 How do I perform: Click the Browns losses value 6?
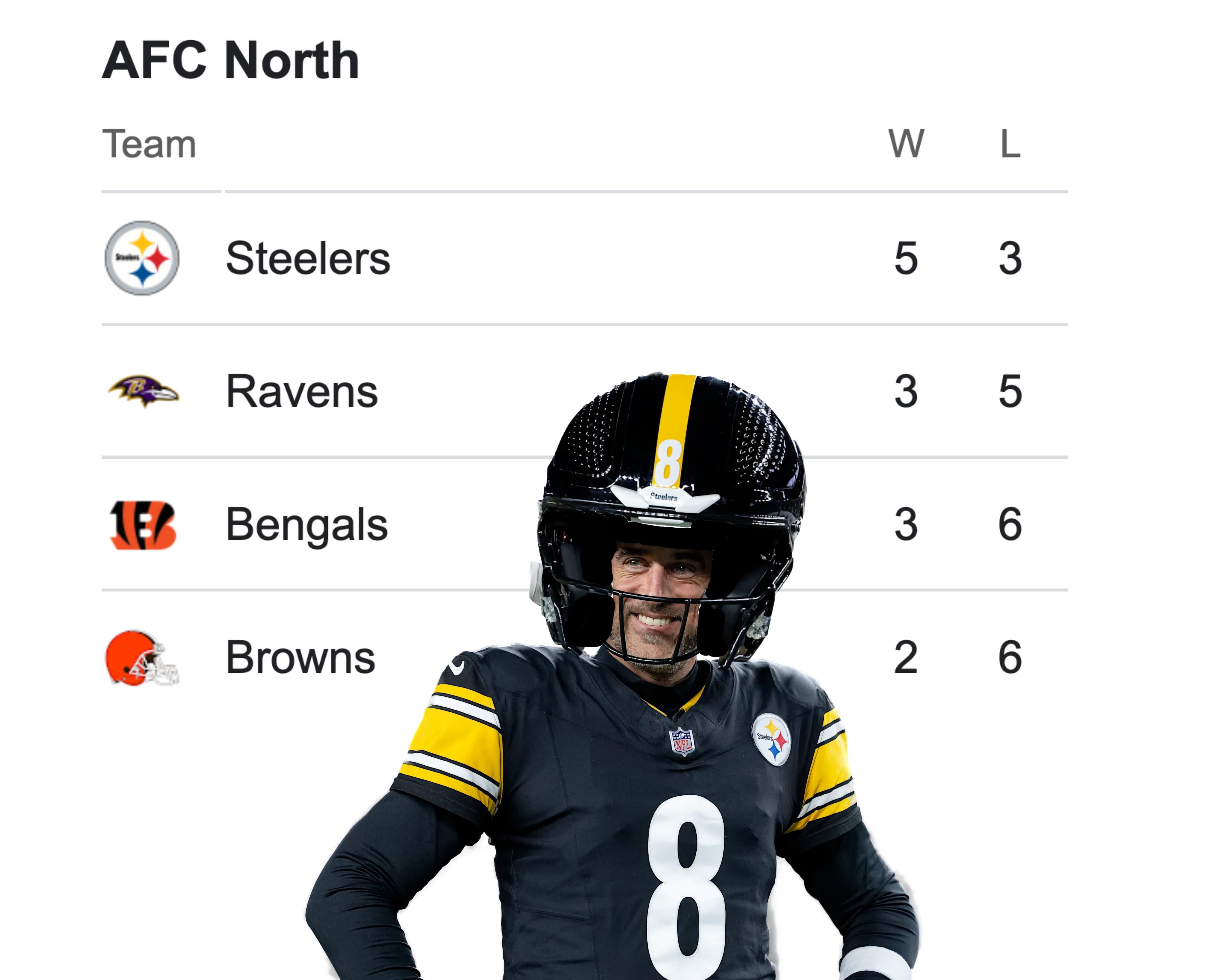[1010, 658]
